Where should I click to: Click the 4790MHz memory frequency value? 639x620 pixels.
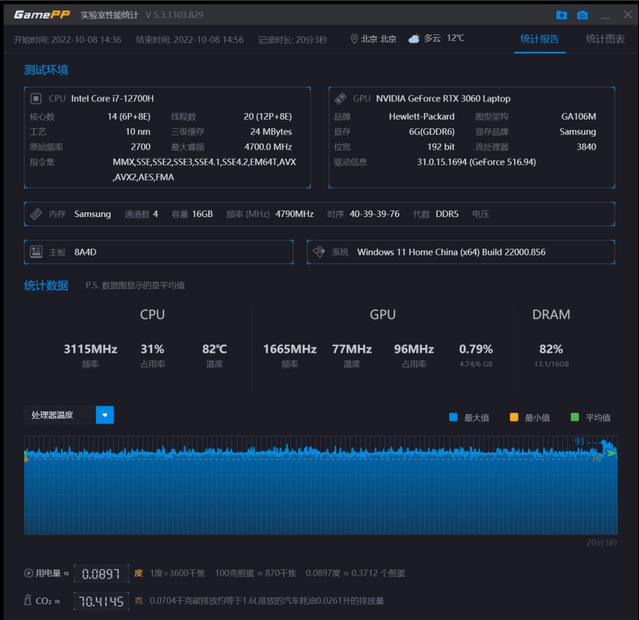click(294, 214)
